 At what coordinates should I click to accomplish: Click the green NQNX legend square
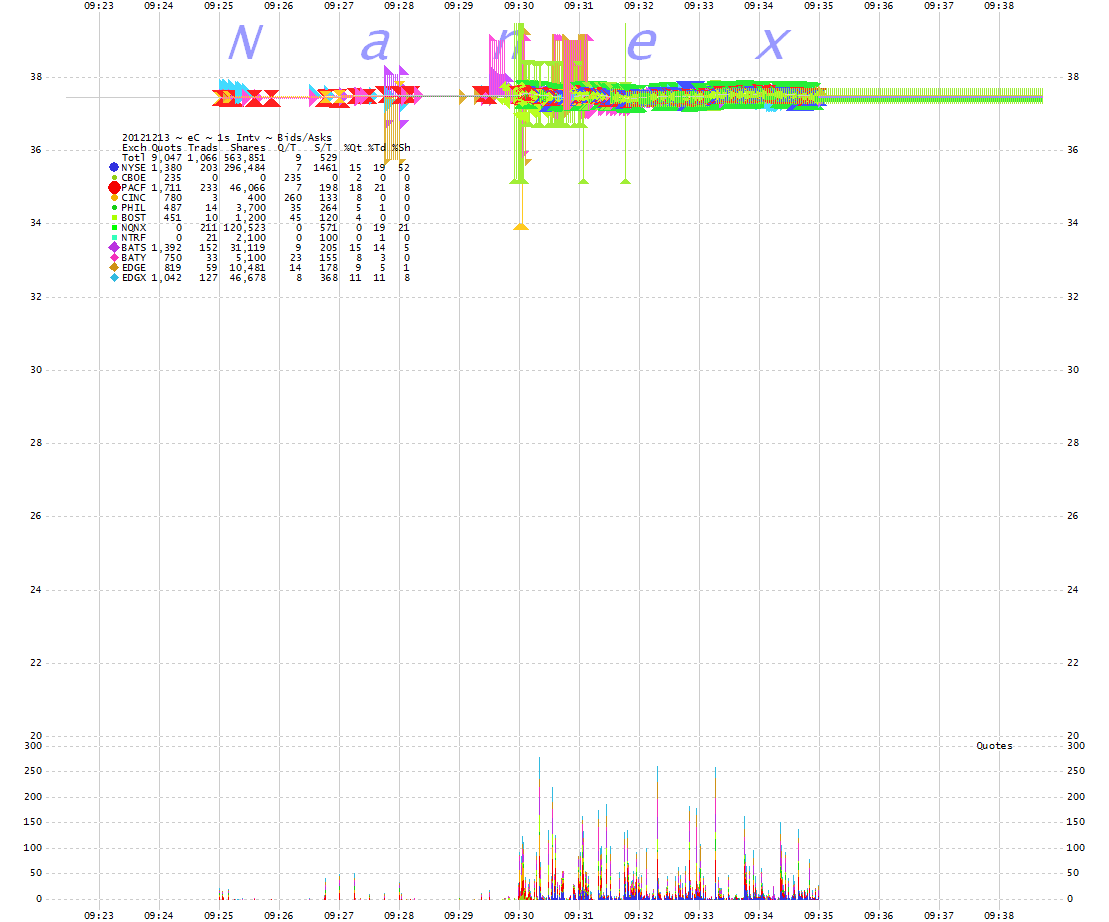115,228
